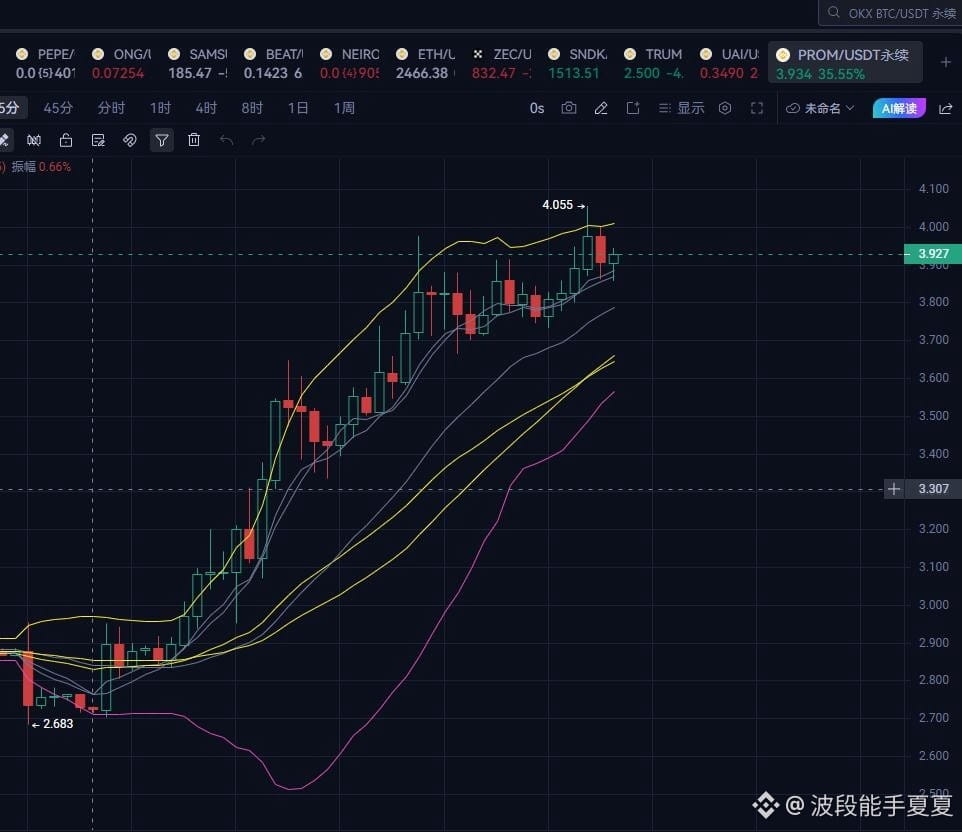Click the current price tag 3.927
The image size is (962, 832).
coord(933,254)
